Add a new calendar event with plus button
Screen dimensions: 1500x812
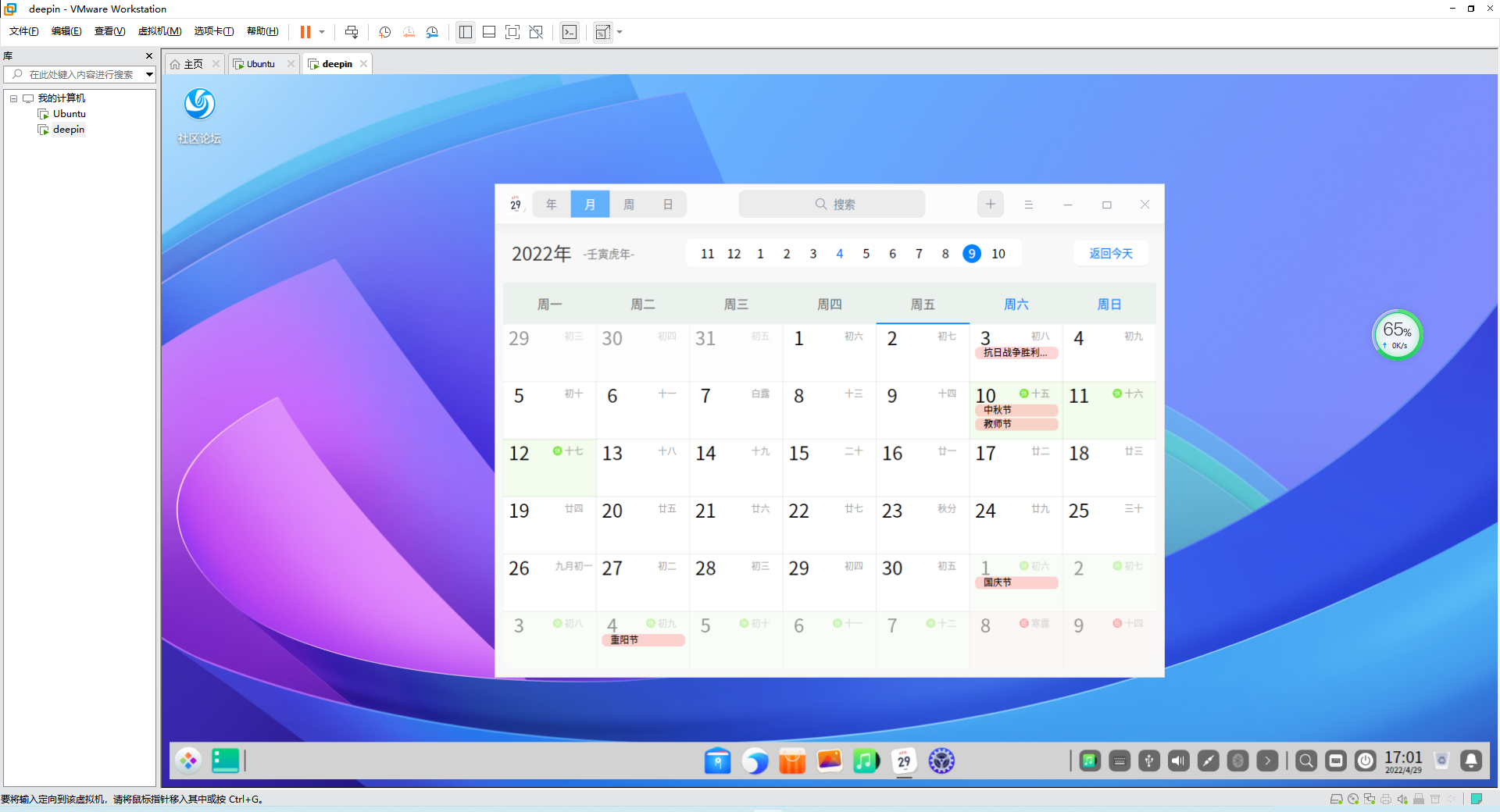click(x=991, y=205)
